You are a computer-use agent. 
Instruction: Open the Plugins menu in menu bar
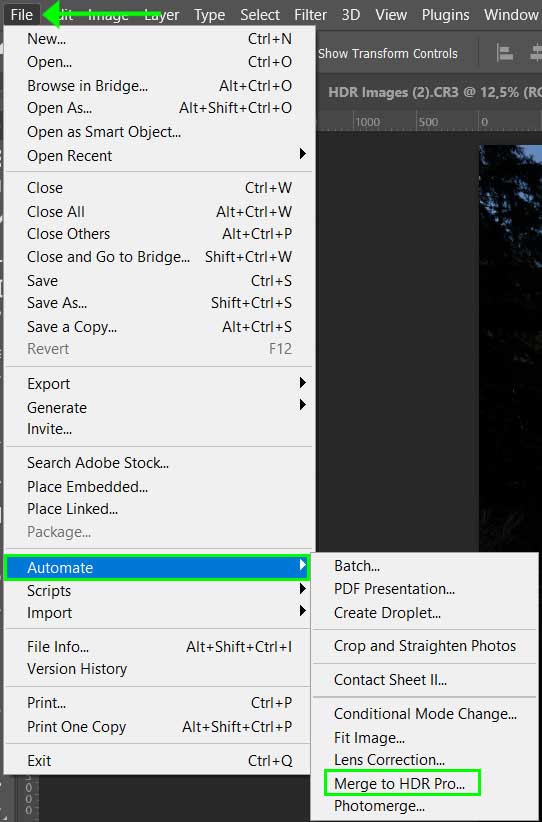(x=445, y=15)
